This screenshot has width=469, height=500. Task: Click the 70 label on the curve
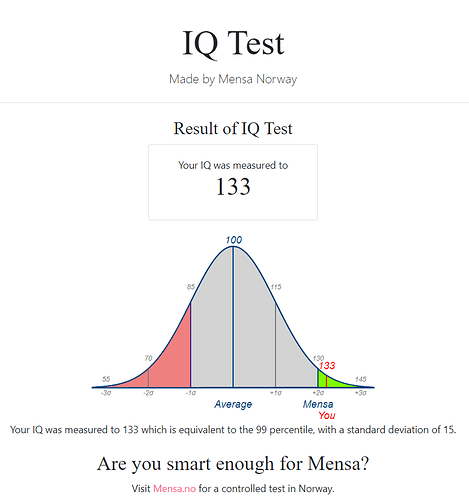click(x=148, y=358)
